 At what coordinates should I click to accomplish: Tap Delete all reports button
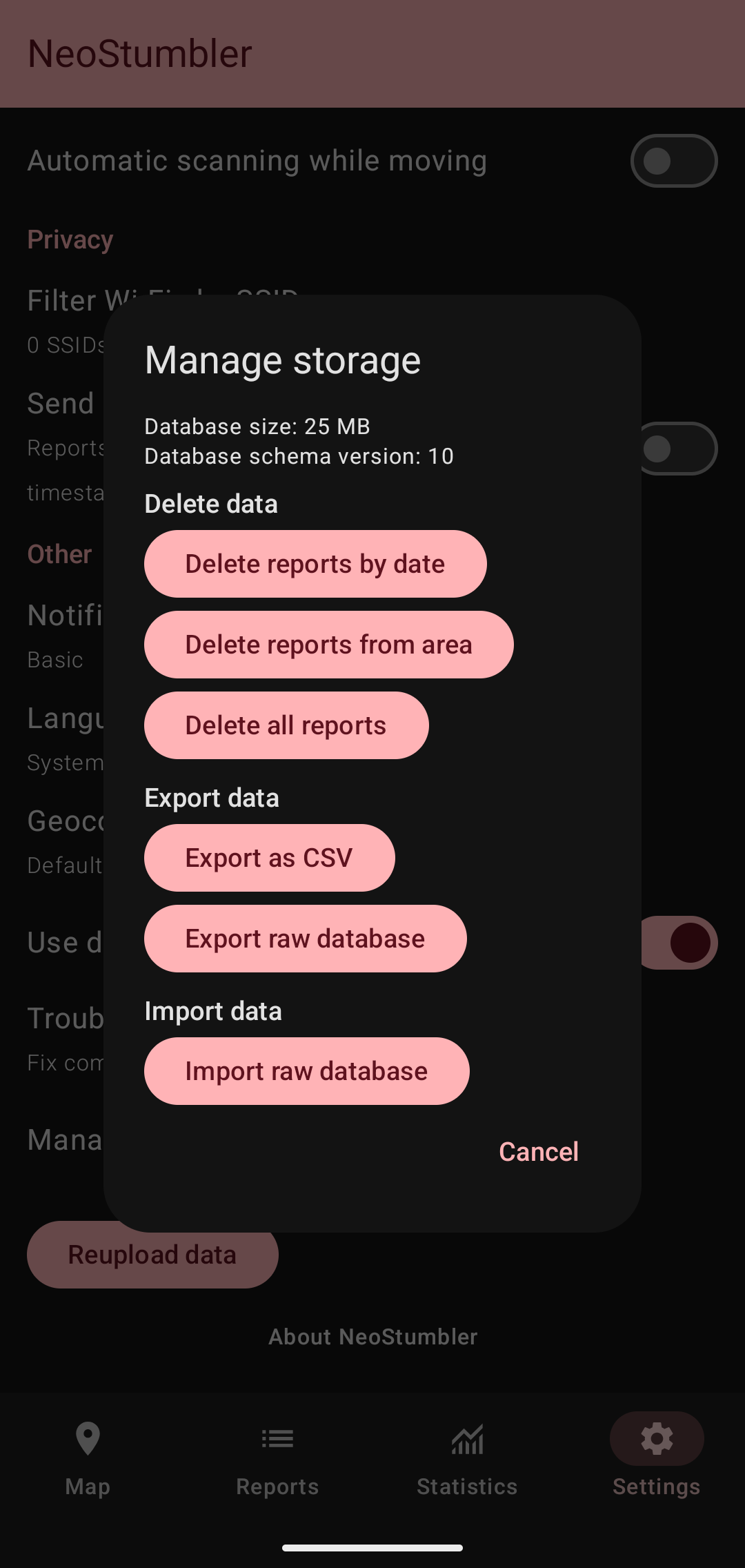pos(286,725)
